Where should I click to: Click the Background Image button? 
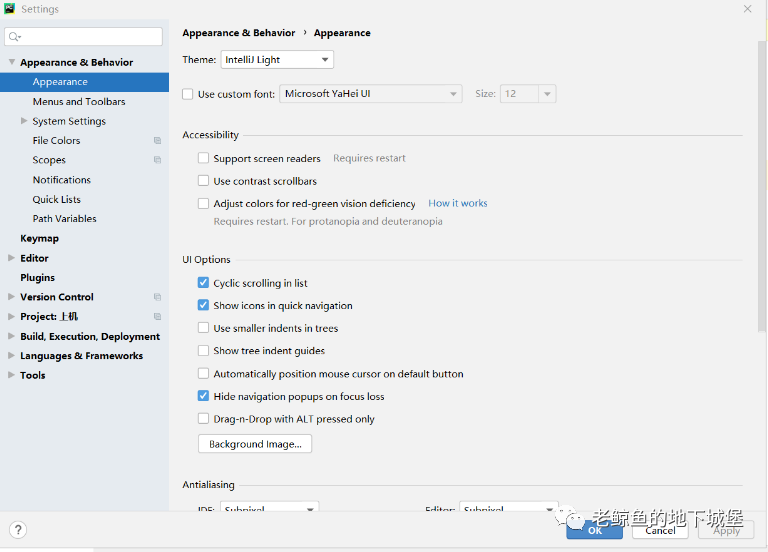point(255,444)
